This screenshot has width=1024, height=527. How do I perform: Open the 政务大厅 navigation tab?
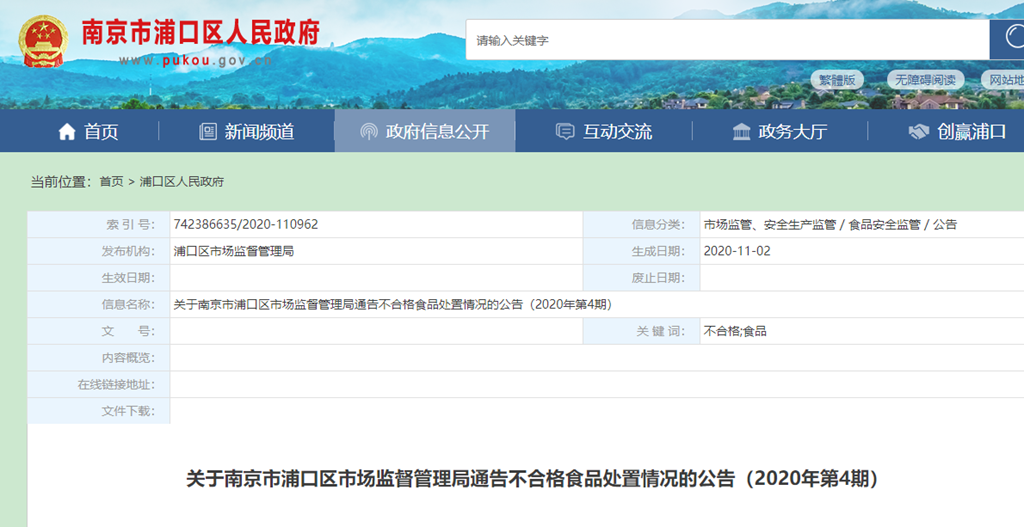point(780,131)
